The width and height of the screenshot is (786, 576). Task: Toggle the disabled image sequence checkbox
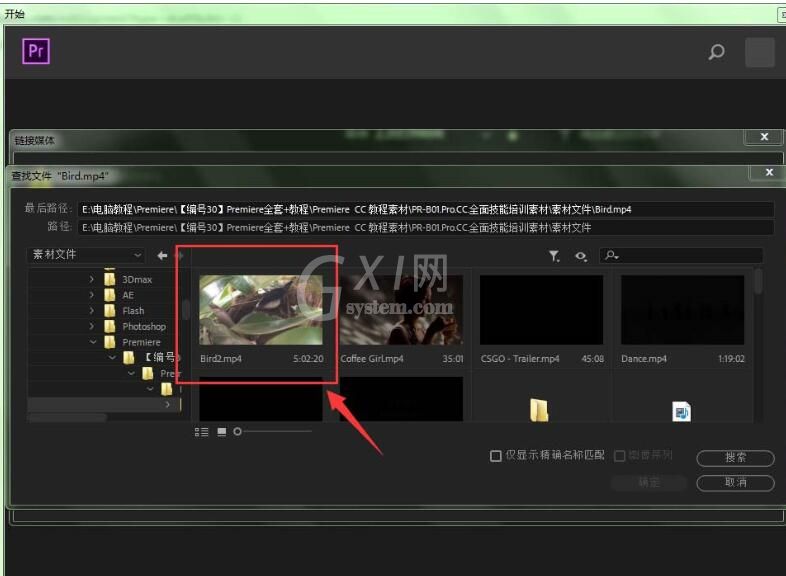click(620, 456)
